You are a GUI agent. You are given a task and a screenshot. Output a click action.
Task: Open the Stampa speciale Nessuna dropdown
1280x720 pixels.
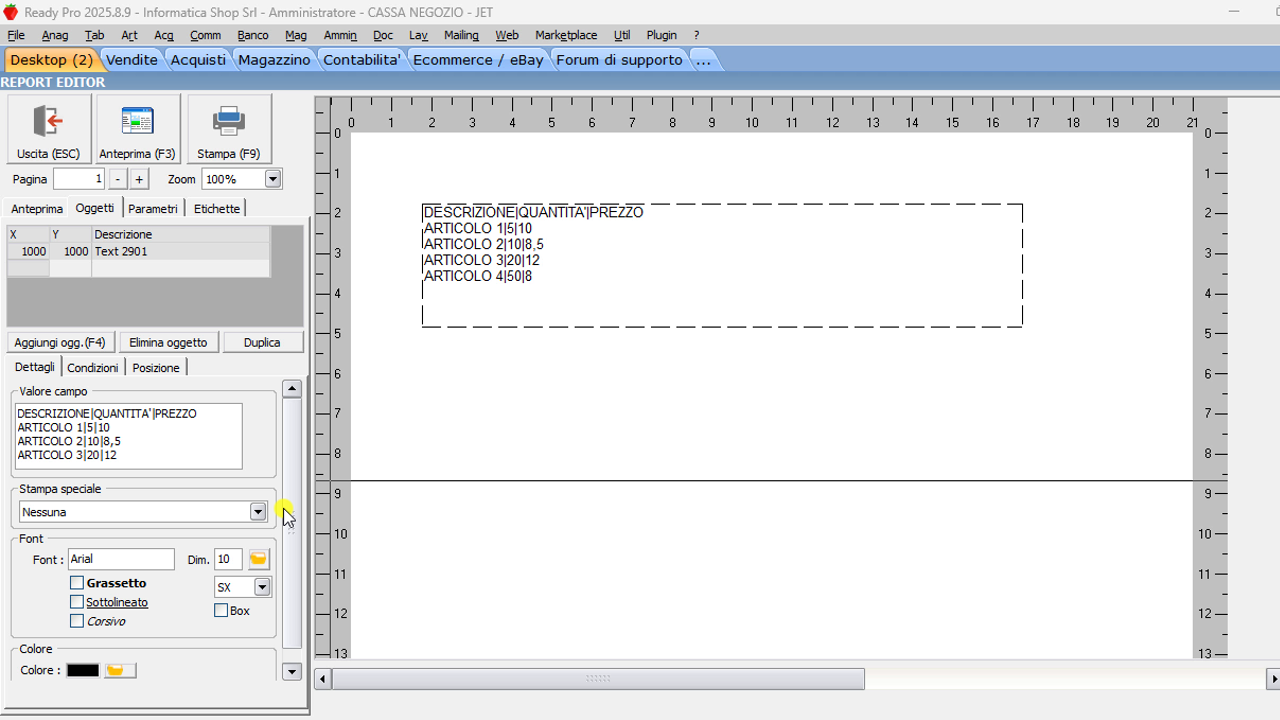pos(258,512)
